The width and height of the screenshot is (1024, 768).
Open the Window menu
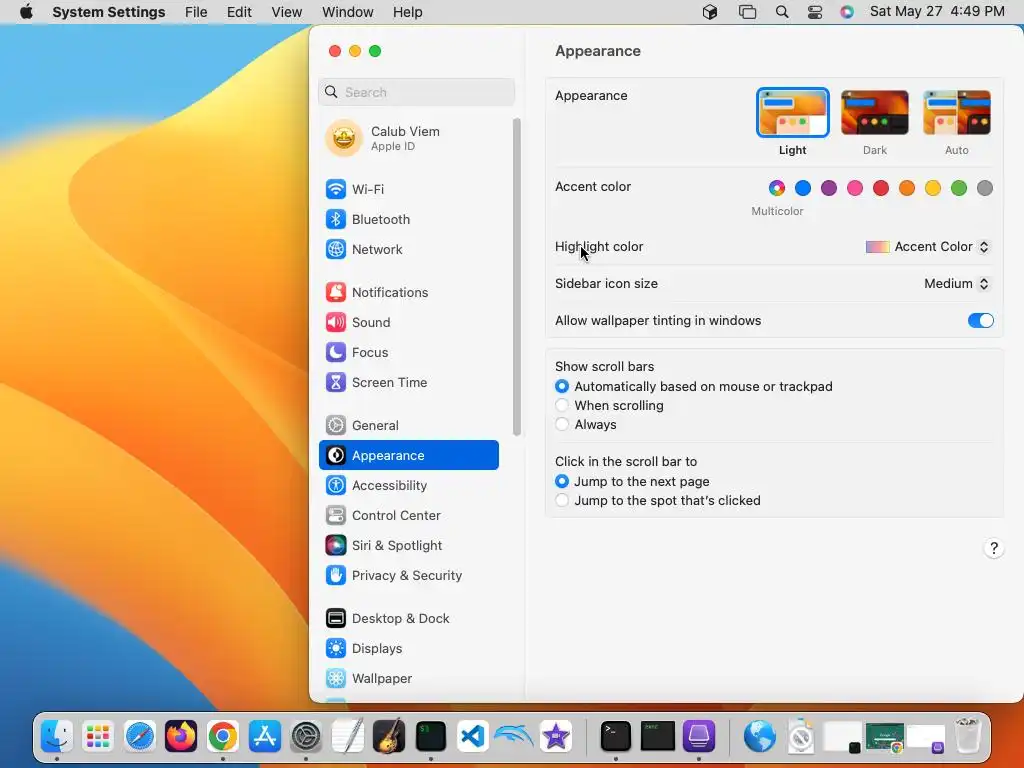(347, 12)
